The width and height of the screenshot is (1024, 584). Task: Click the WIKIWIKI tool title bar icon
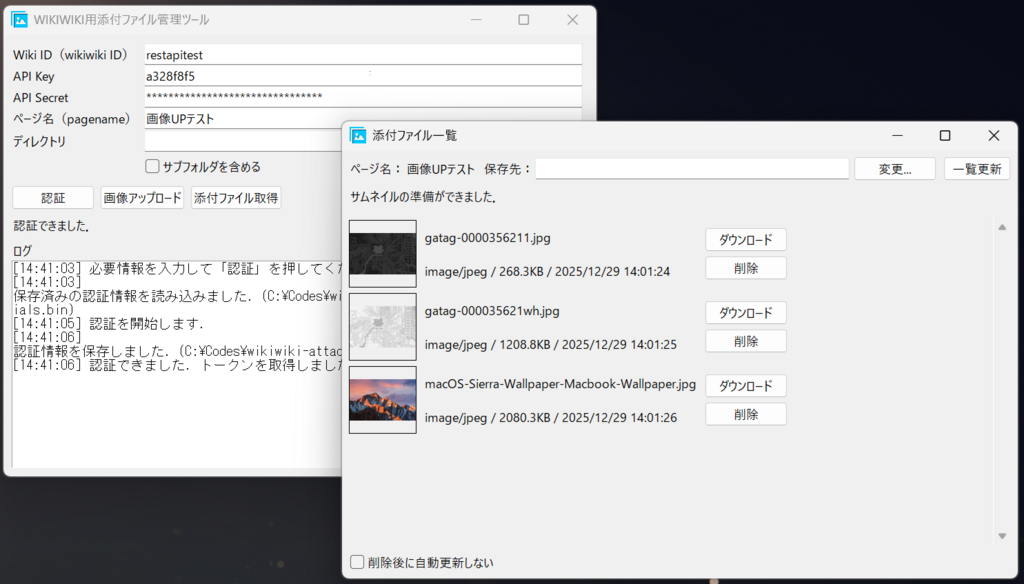[19, 19]
